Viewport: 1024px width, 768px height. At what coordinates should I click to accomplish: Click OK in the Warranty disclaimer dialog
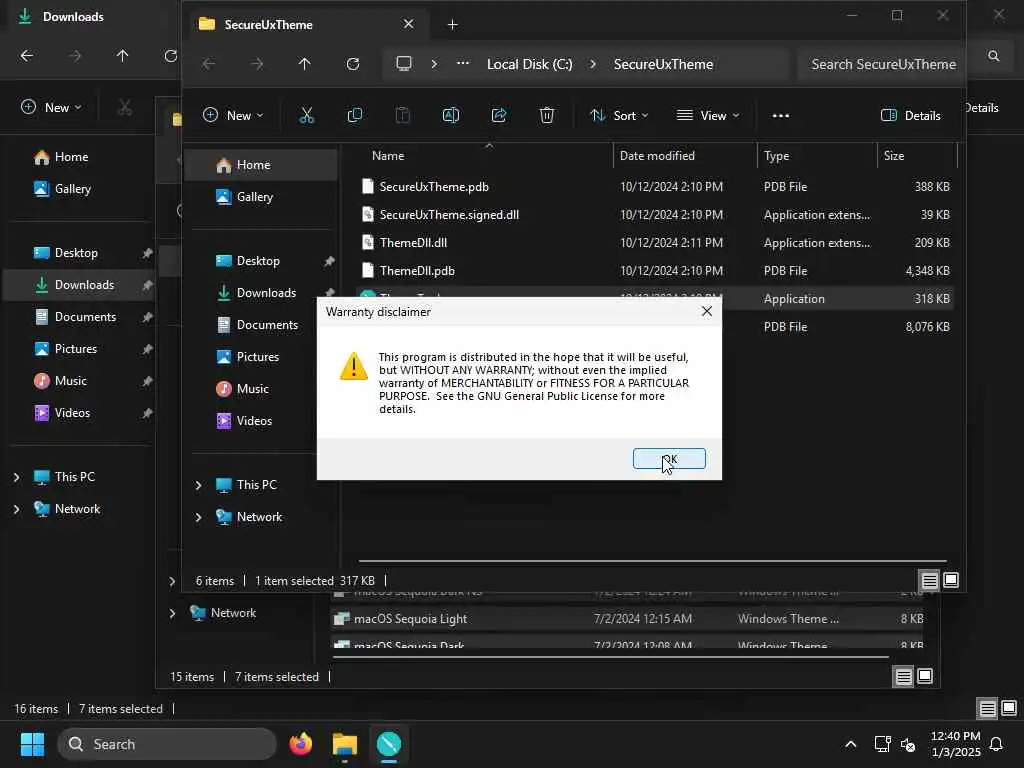[669, 458]
